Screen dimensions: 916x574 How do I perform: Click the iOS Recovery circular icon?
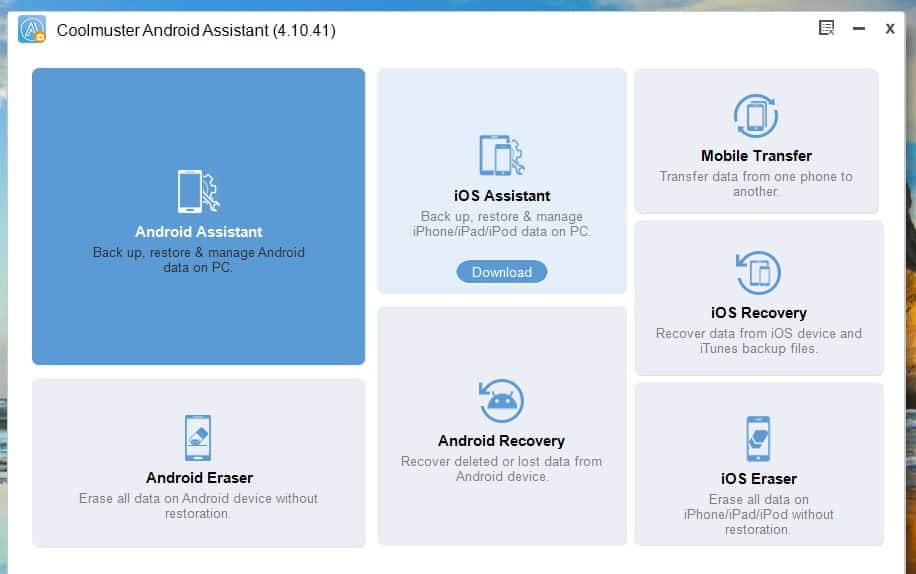756,273
